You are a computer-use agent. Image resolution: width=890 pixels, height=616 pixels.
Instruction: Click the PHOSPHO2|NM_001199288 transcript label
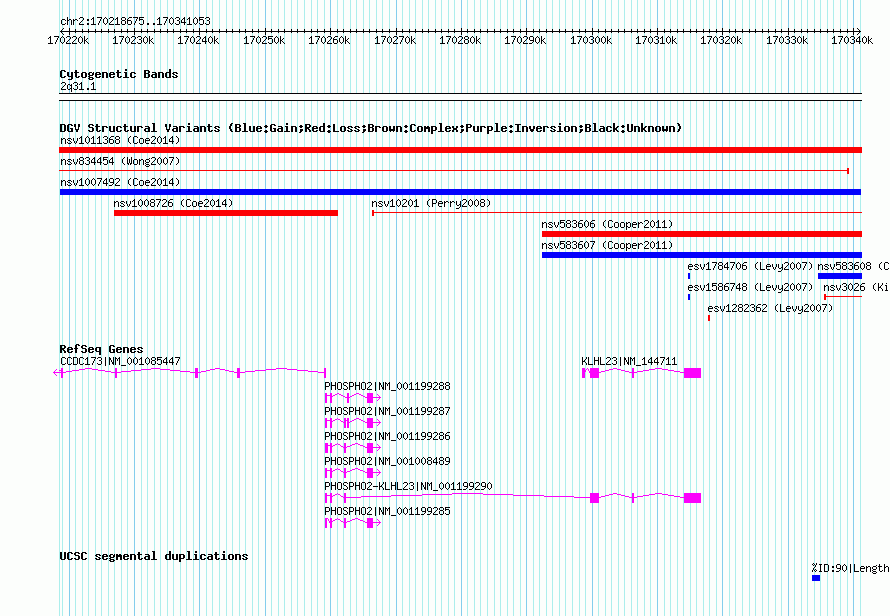(387, 386)
